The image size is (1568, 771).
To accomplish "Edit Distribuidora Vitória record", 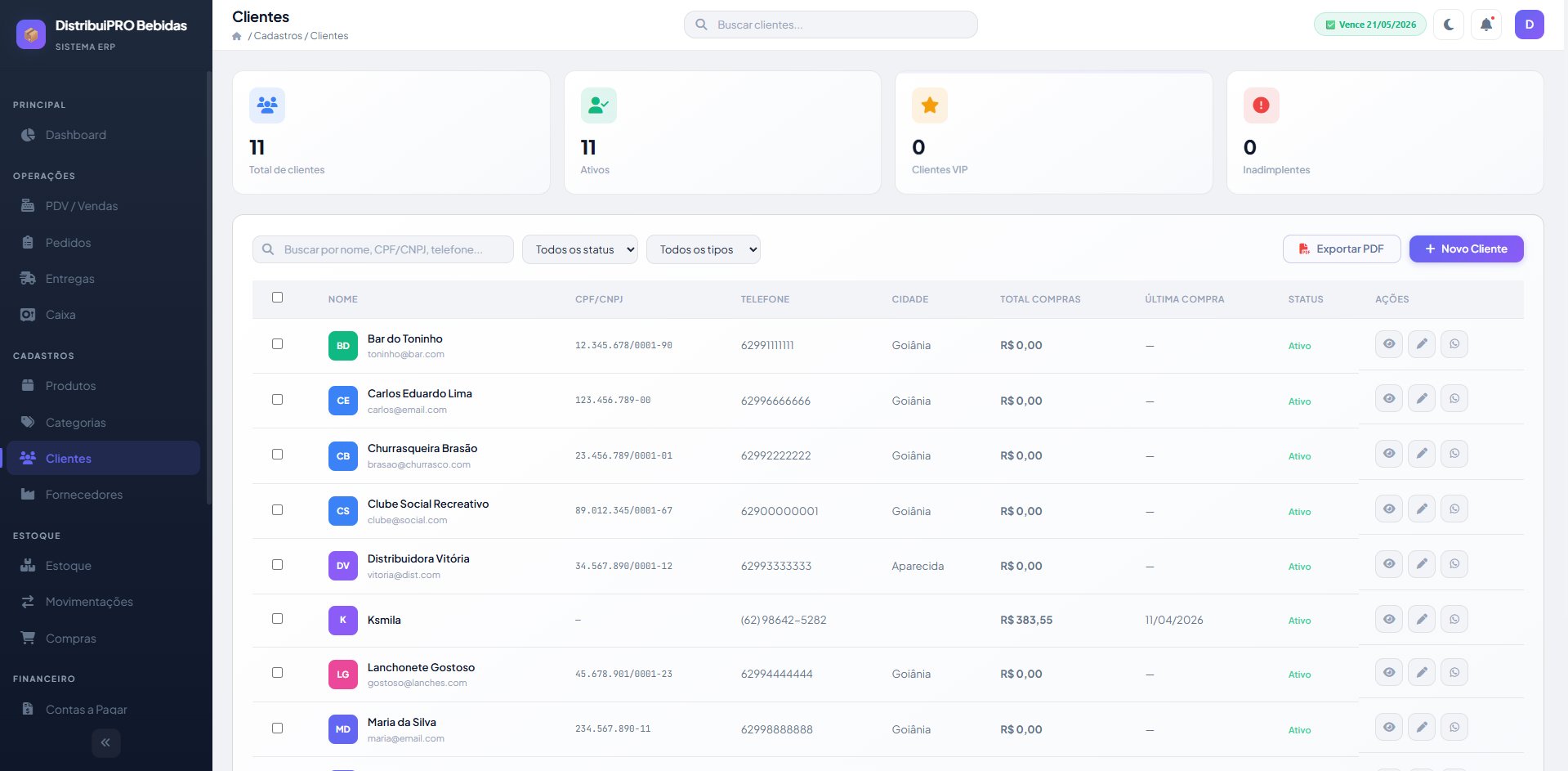I will [x=1422, y=564].
